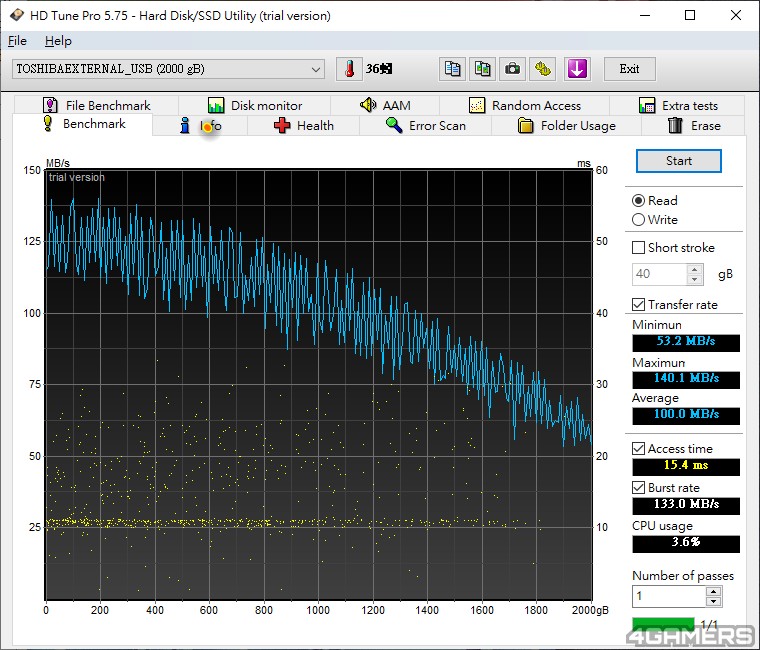
Task: Click the Erase trash can icon
Action: (x=675, y=126)
